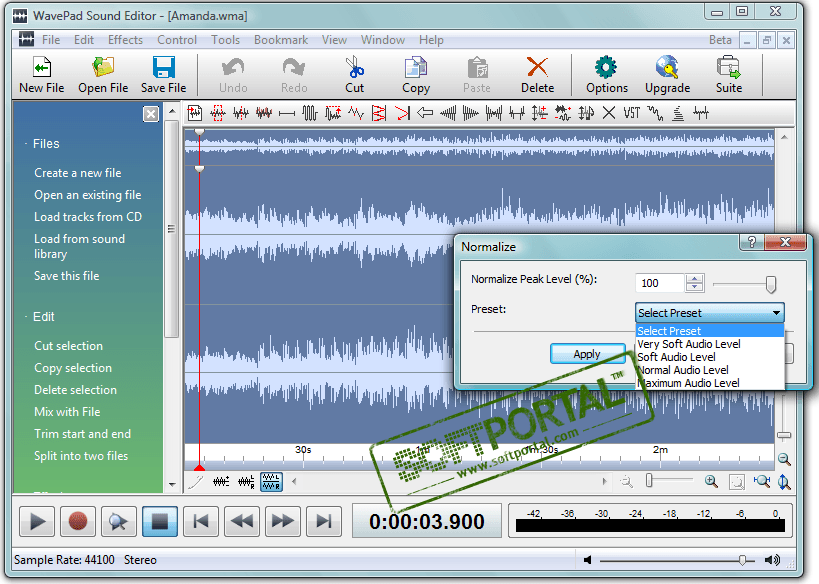
Task: Click the Open File folder icon
Action: (x=103, y=67)
